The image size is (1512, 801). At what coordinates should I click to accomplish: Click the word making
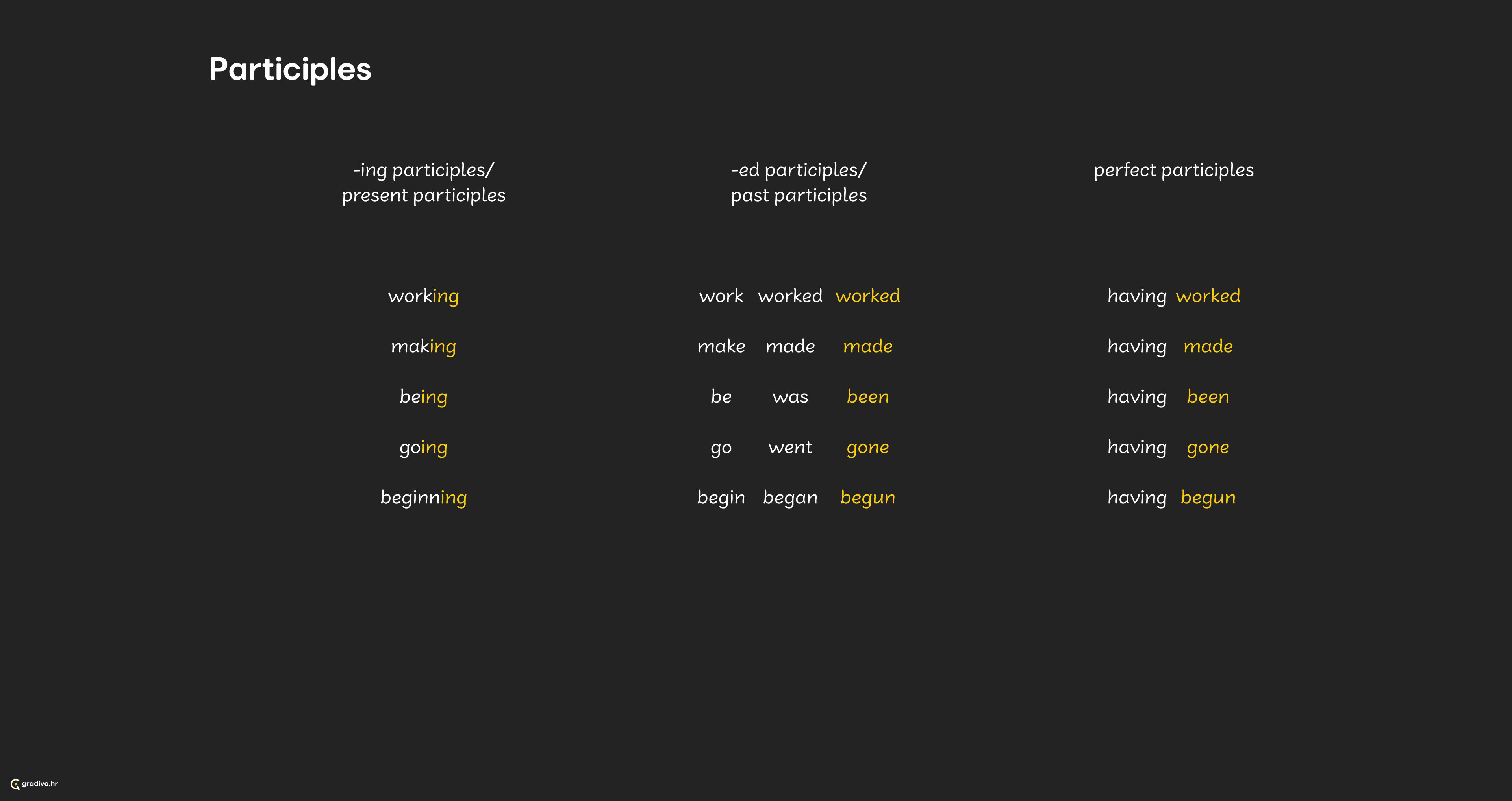[424, 347]
